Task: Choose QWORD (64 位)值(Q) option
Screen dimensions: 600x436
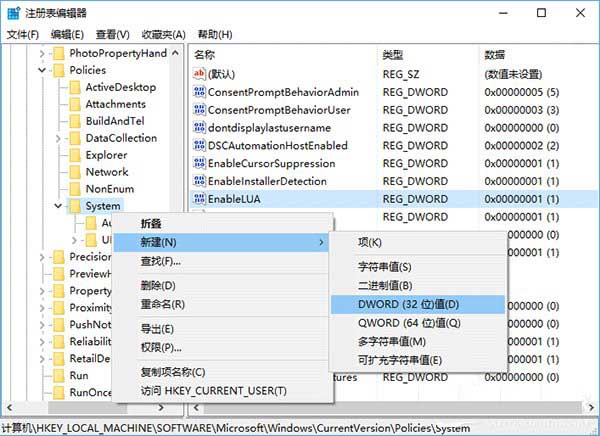Action: tap(409, 322)
